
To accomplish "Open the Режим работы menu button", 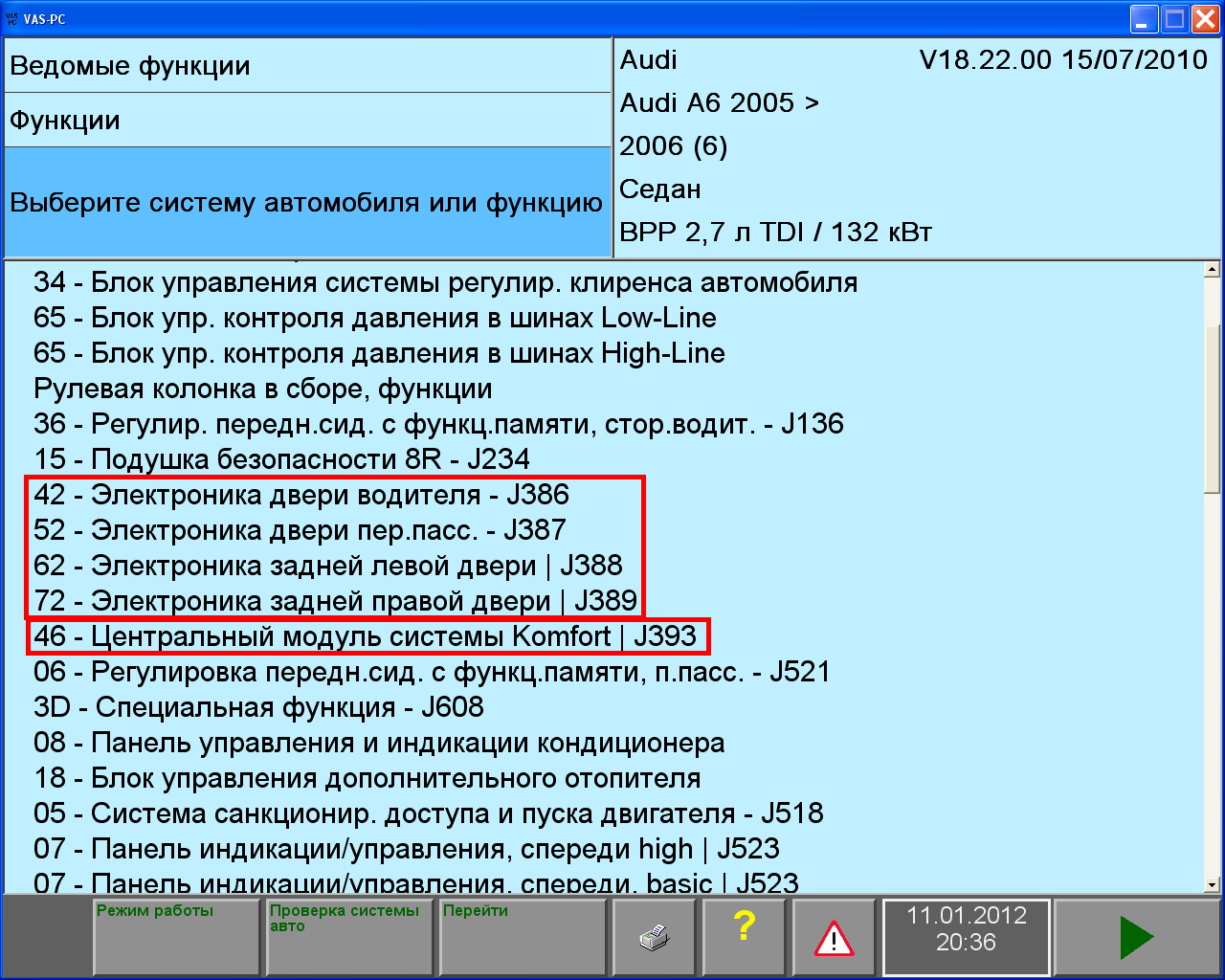I will tap(177, 937).
